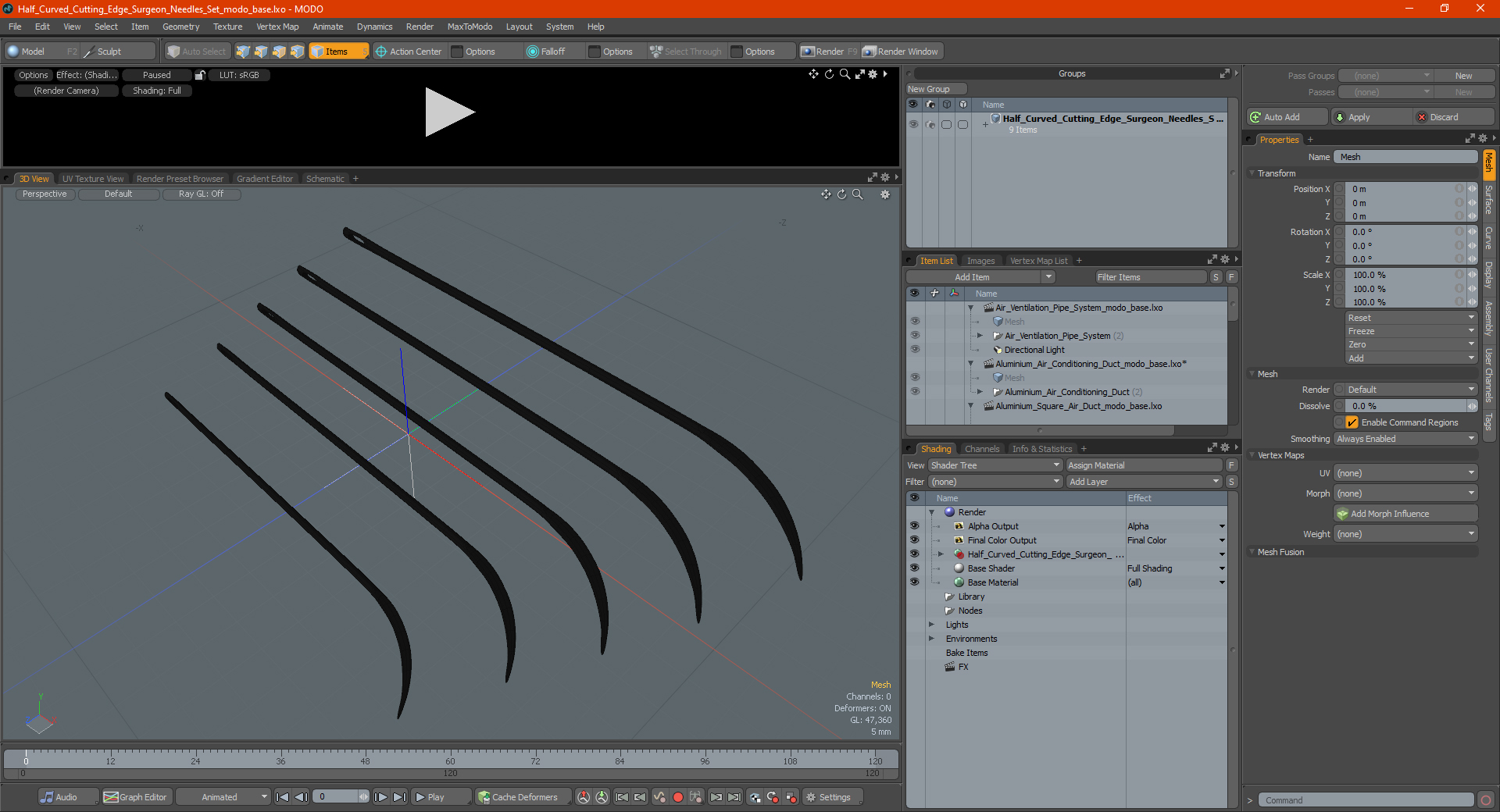Switch to Schematic tab
This screenshot has width=1500, height=812.
(325, 179)
